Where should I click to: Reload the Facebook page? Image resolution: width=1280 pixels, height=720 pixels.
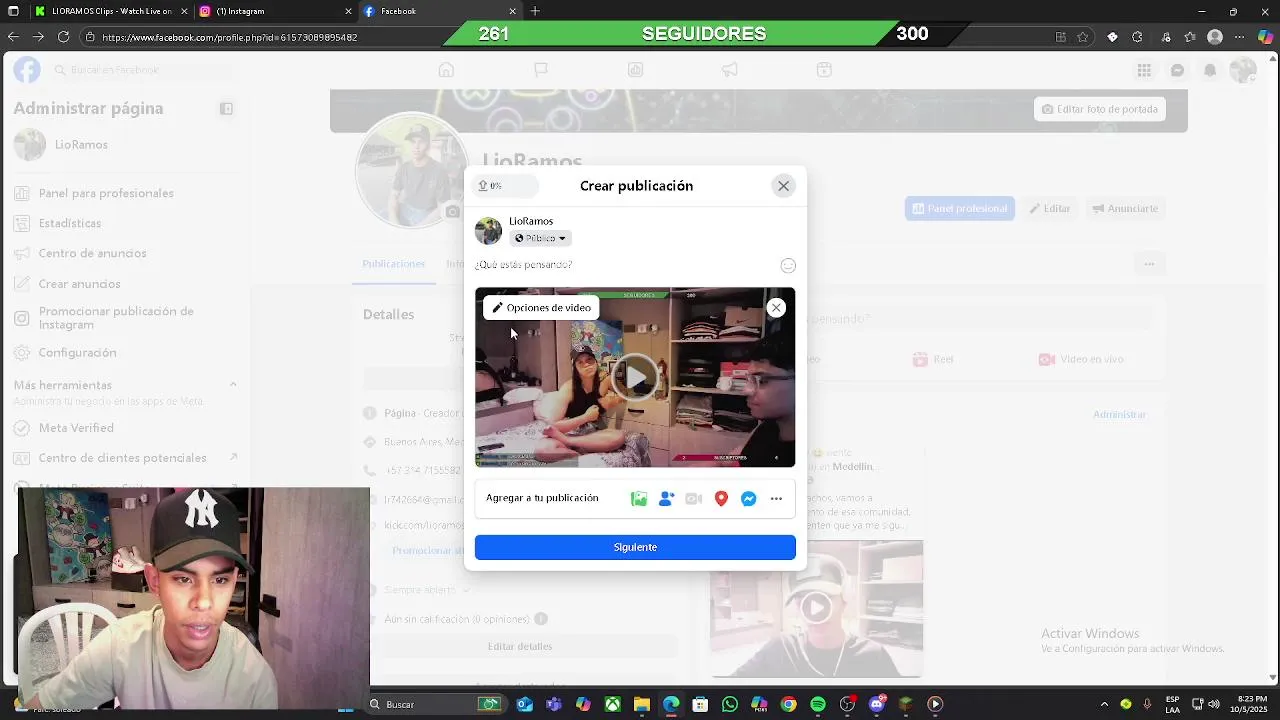[63, 37]
